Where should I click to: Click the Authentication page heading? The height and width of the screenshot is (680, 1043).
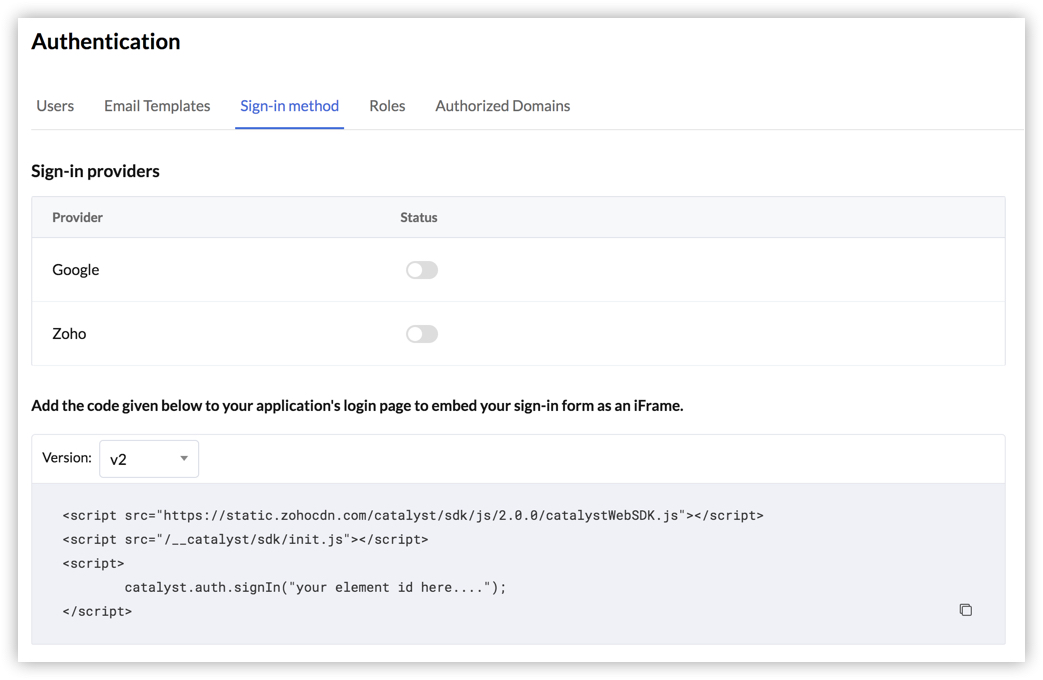106,41
